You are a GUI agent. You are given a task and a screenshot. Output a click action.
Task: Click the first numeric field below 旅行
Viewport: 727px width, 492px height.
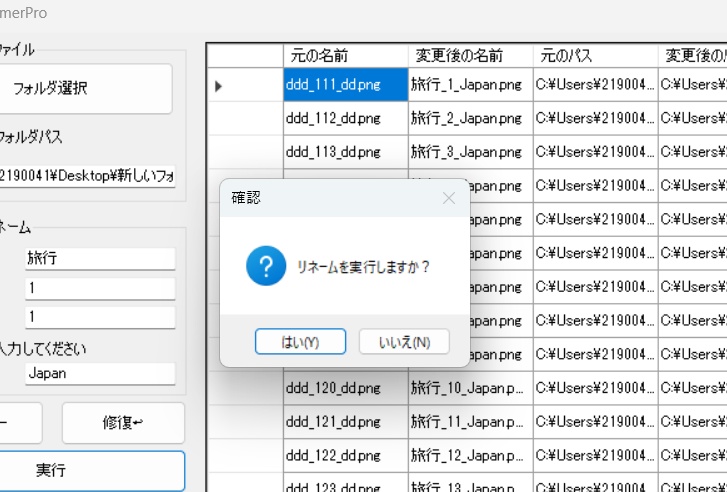point(100,288)
